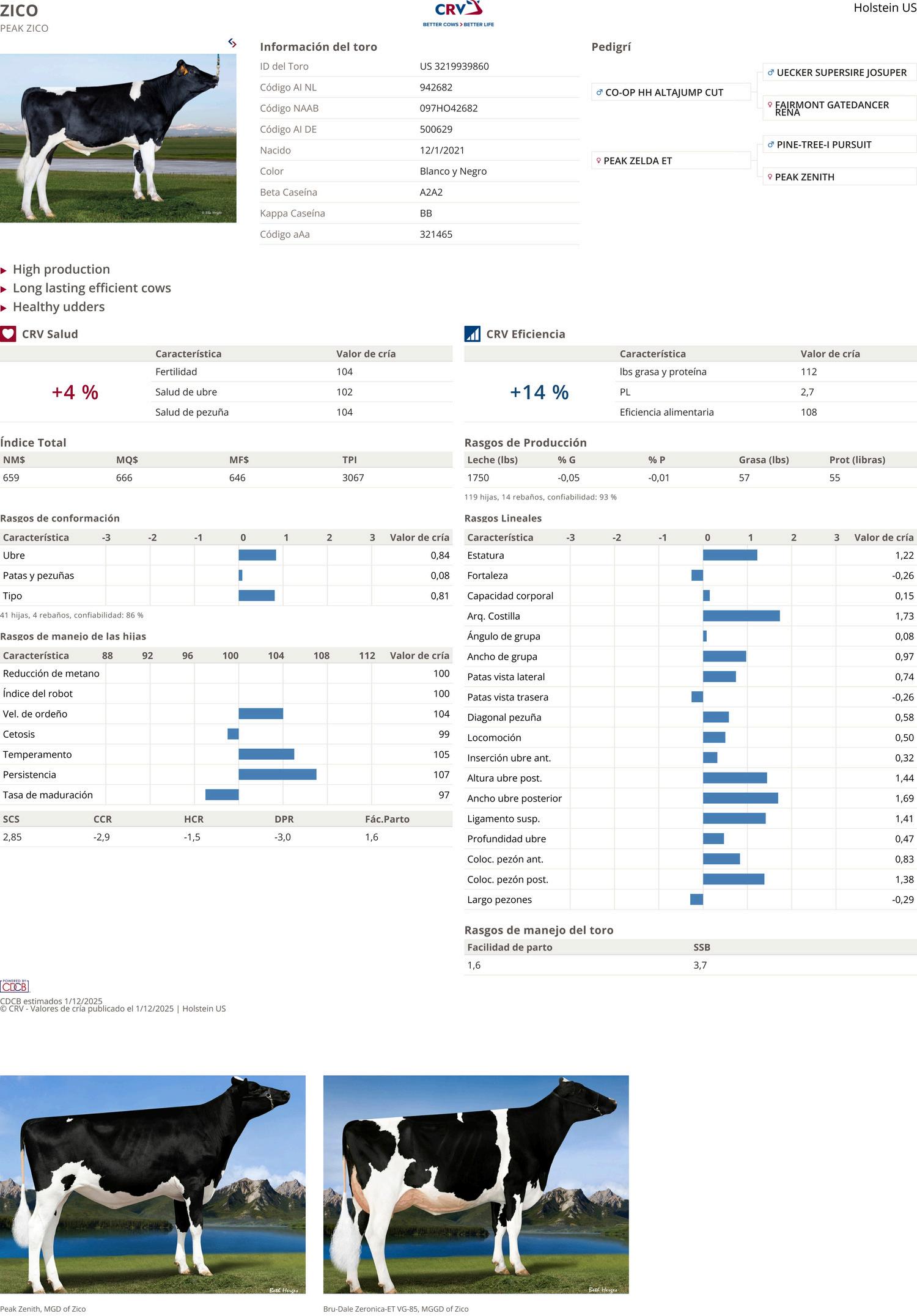Viewport: 917px width, 1316px height.
Task: Open the main ZICO bull photo
Action: pos(118,138)
